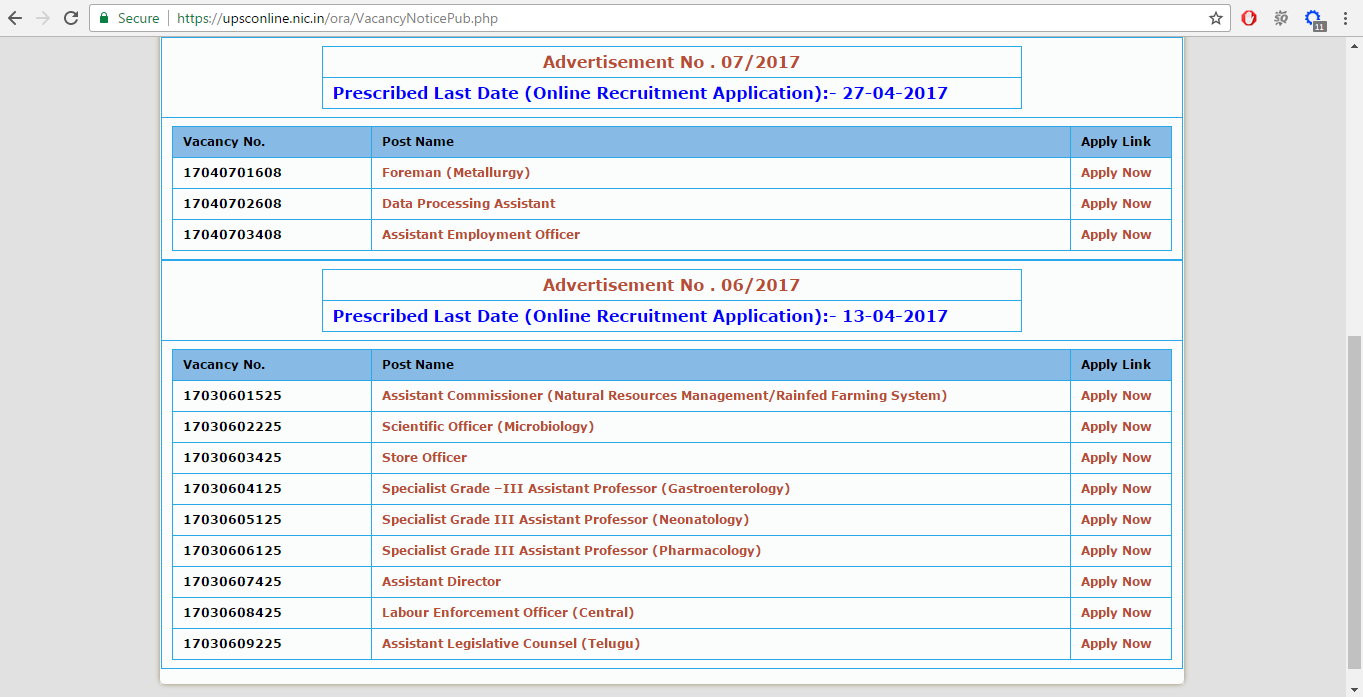The height and width of the screenshot is (697, 1363).
Task: Open the red AdBlock extension
Action: 1249,17
